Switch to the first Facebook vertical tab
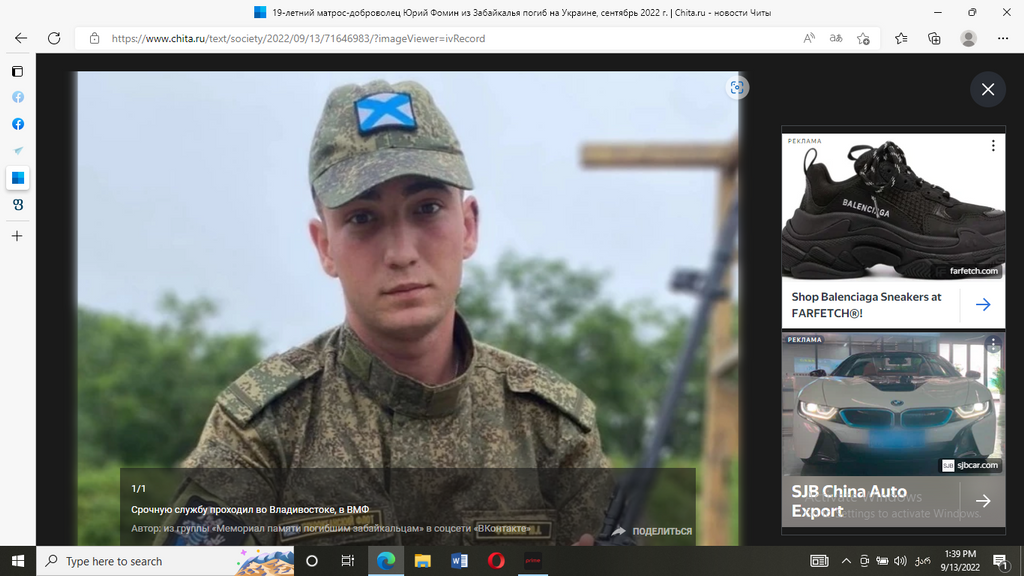Image resolution: width=1024 pixels, height=576 pixels. (x=18, y=97)
